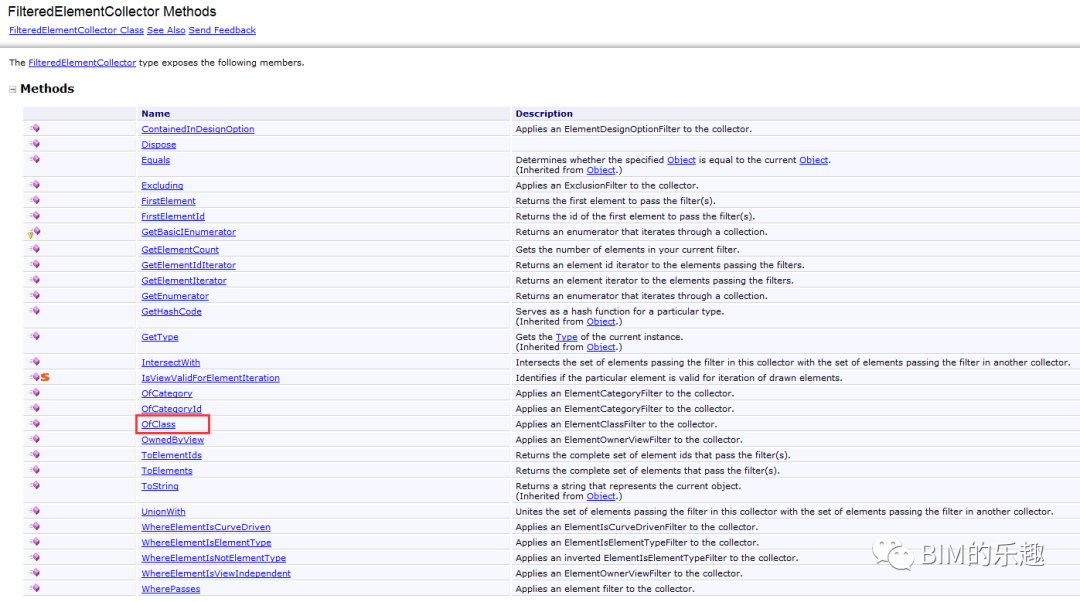Image resolution: width=1080 pixels, height=602 pixels.
Task: Click method icon beside ToString
Action: pyautogui.click(x=35, y=486)
